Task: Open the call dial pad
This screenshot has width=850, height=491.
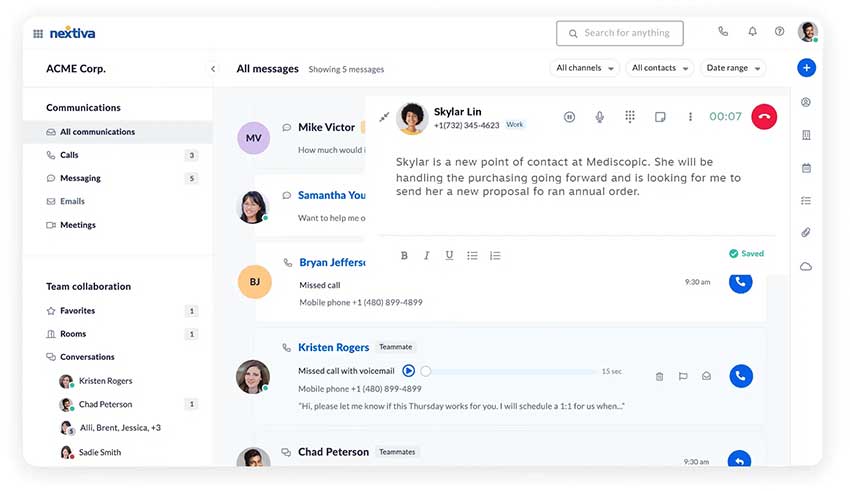Action: point(630,117)
